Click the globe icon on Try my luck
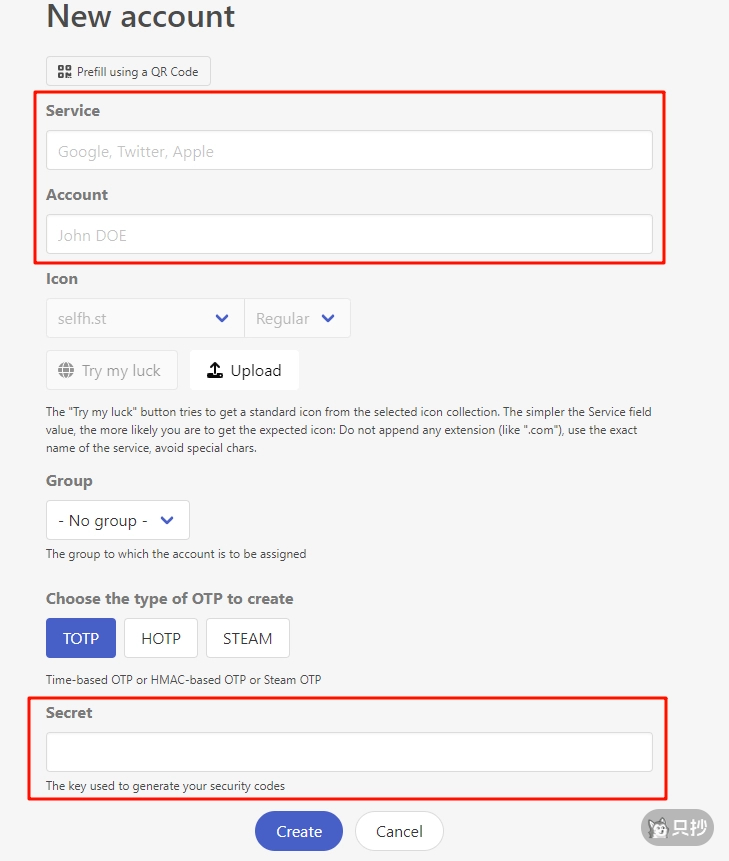The width and height of the screenshot is (729, 861). coord(66,371)
